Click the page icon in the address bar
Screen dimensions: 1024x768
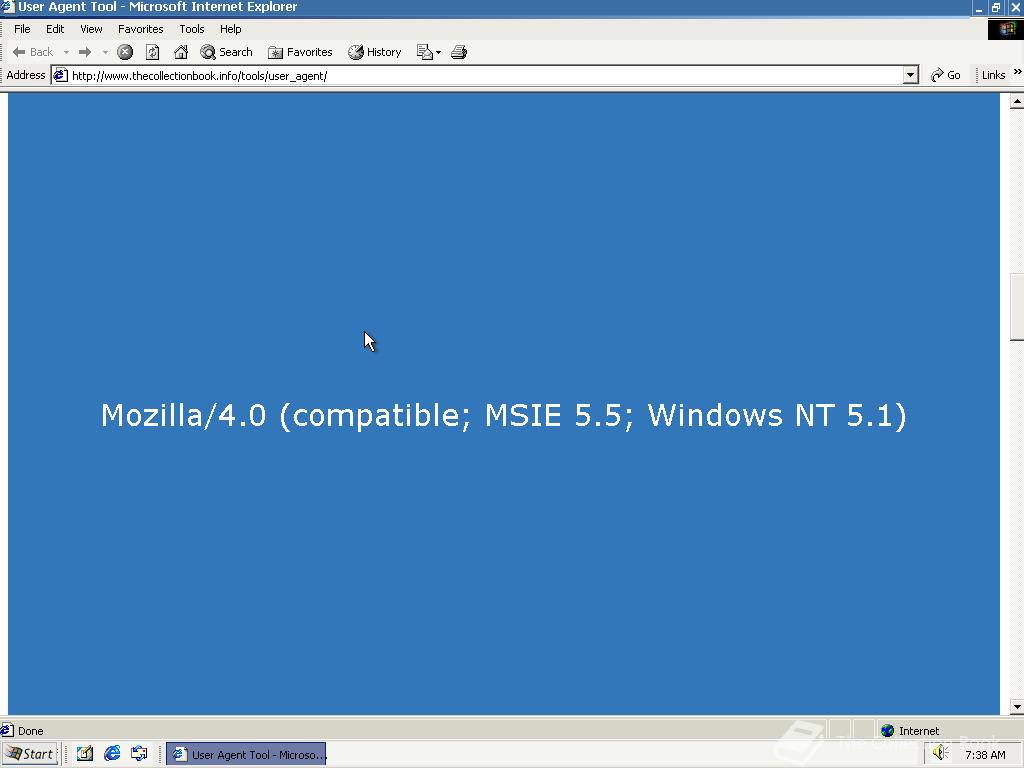[61, 76]
